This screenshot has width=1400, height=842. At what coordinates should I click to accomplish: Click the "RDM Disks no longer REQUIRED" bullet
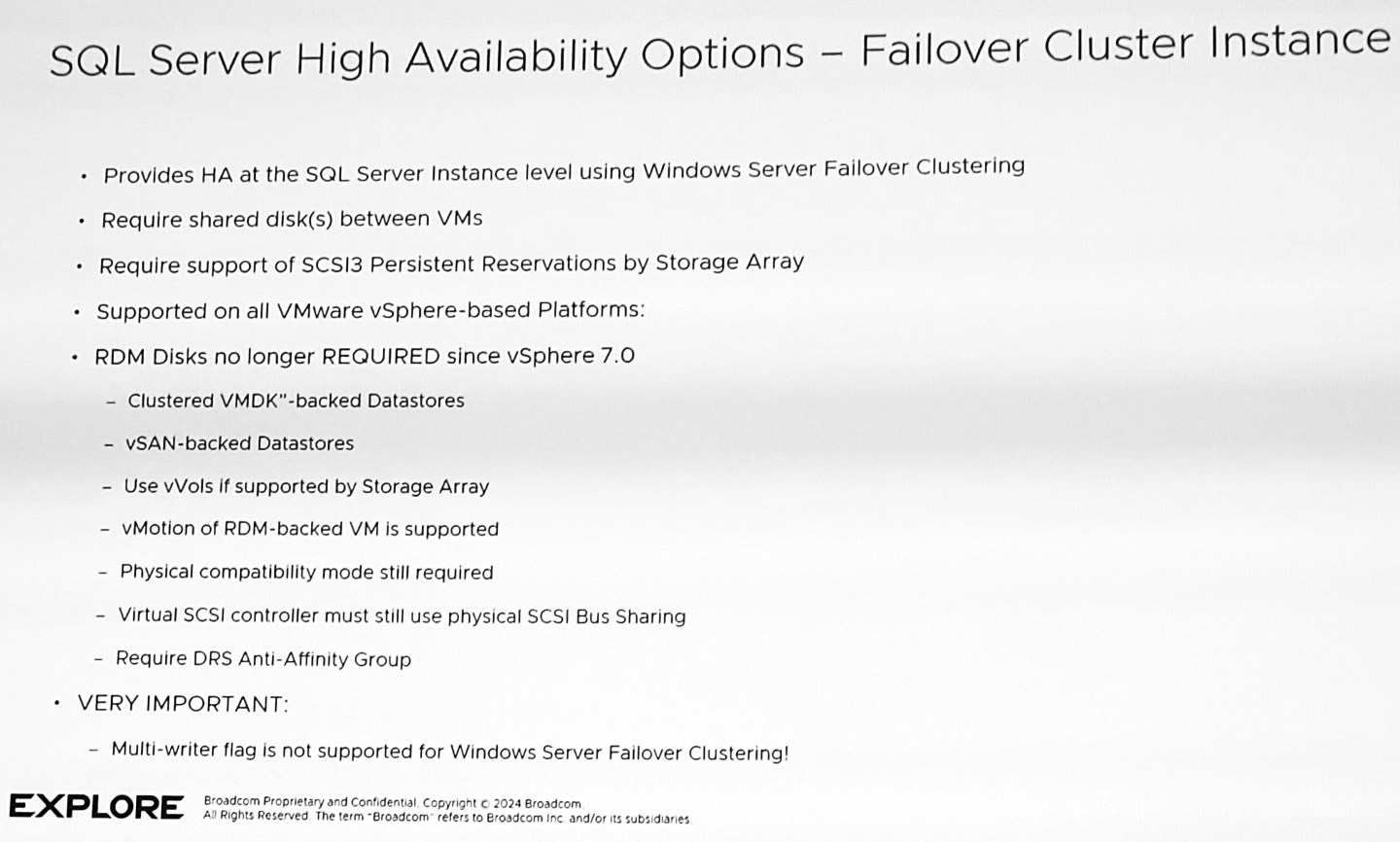tap(364, 356)
